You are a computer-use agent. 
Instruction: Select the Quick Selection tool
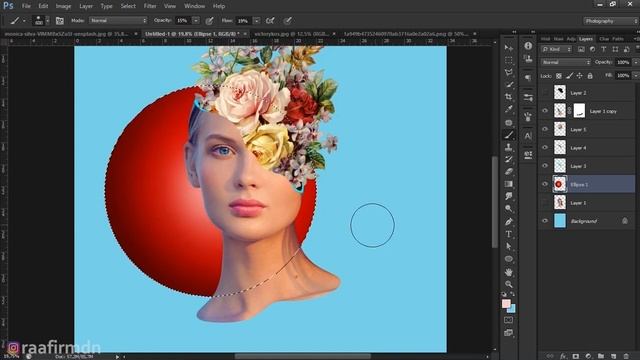[x=509, y=84]
